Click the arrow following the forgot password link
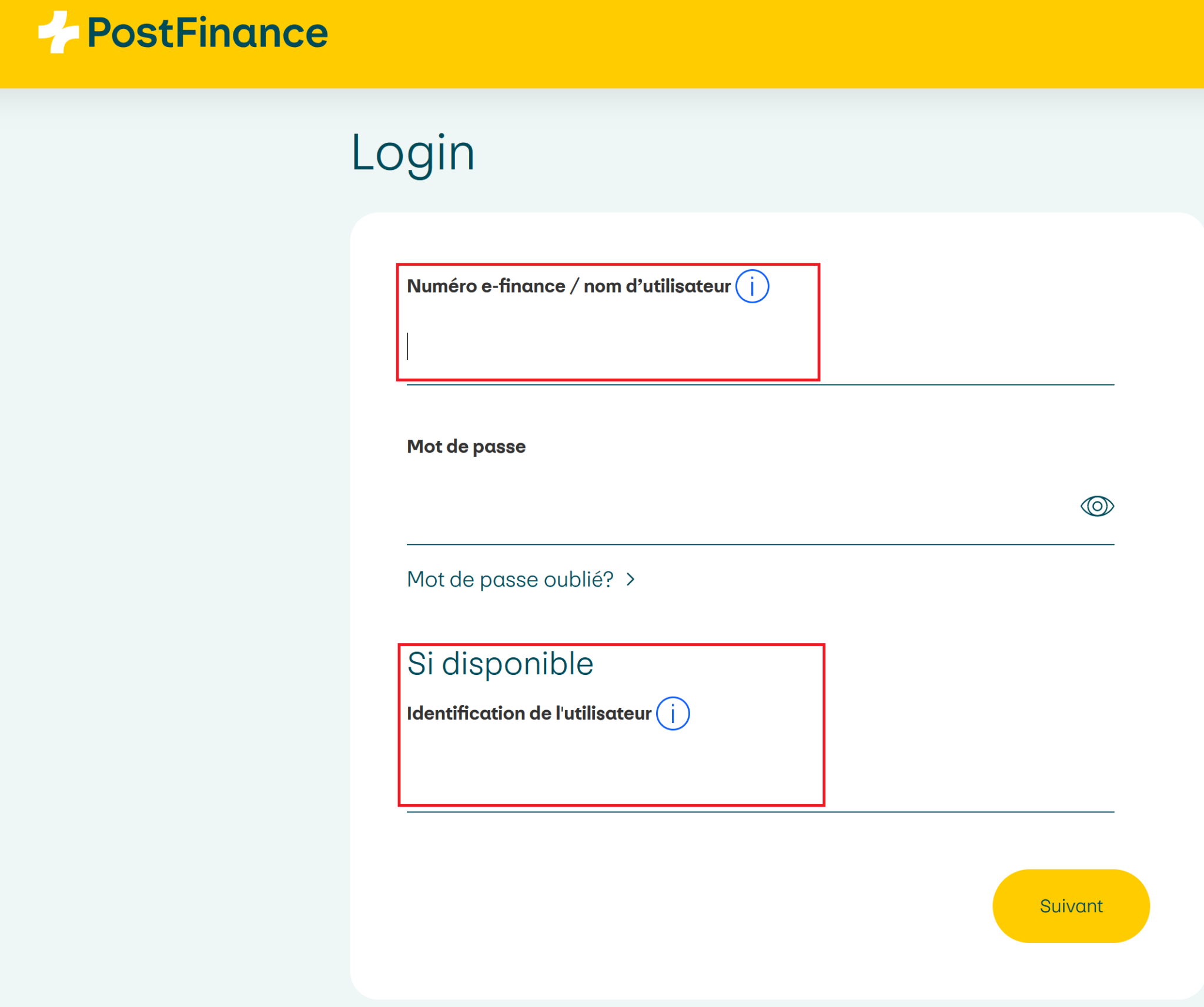1204x1007 pixels. (x=631, y=579)
